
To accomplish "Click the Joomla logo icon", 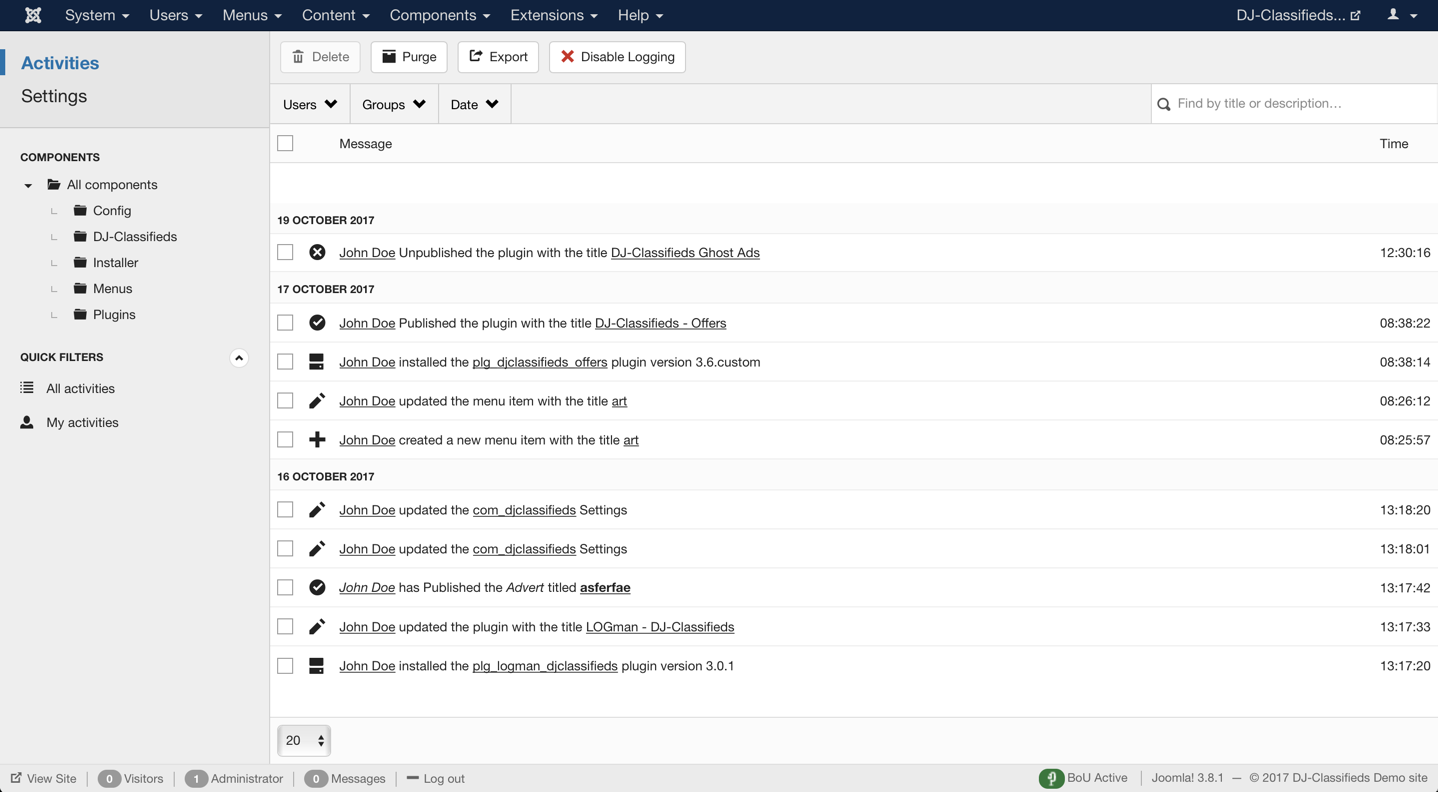I will click(x=33, y=15).
